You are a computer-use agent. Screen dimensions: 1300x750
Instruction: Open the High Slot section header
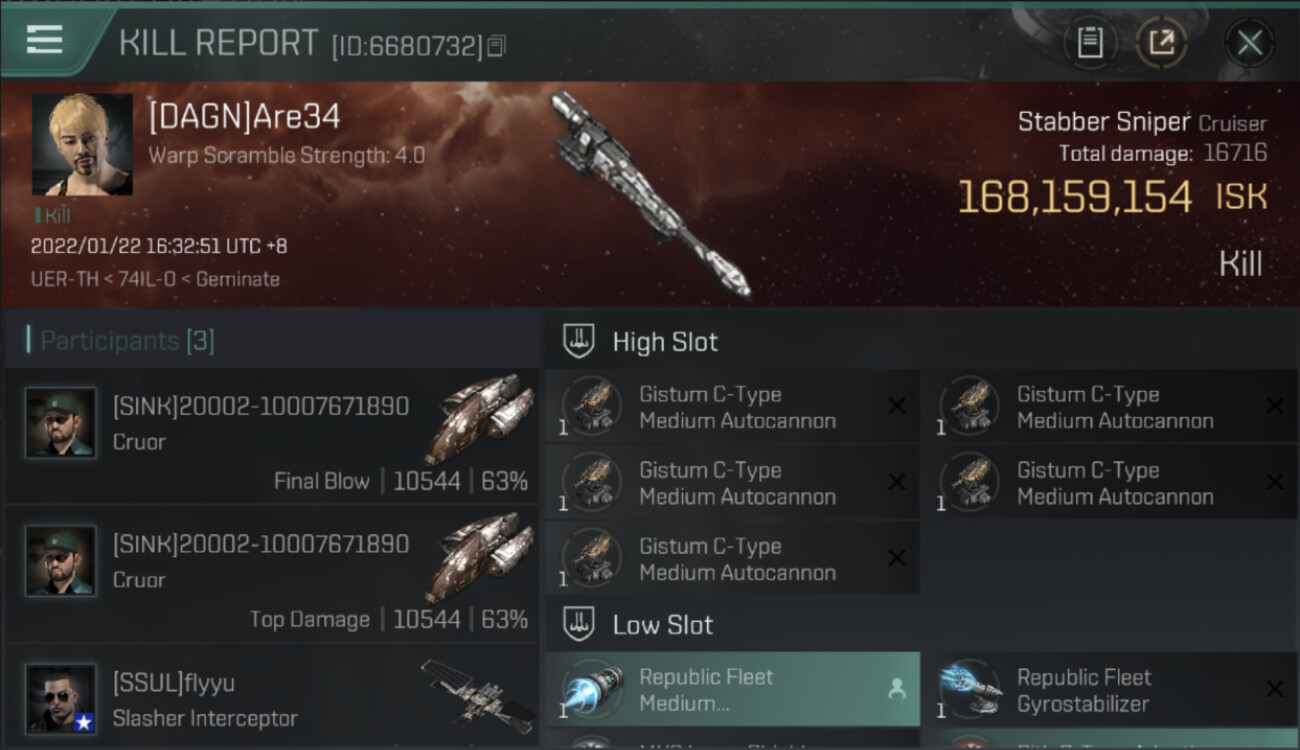click(x=665, y=341)
